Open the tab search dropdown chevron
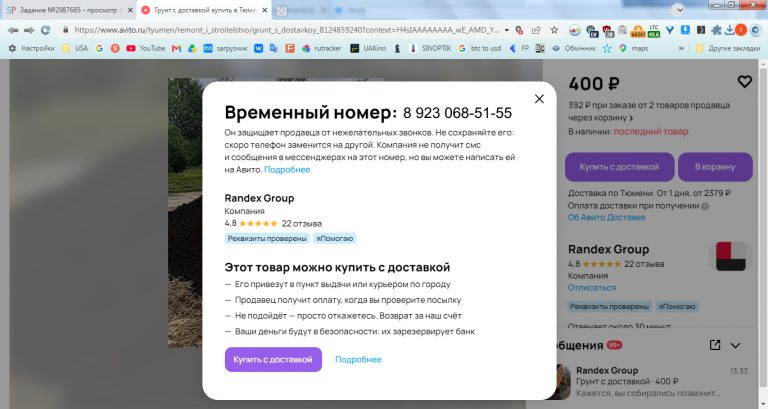 [678, 10]
